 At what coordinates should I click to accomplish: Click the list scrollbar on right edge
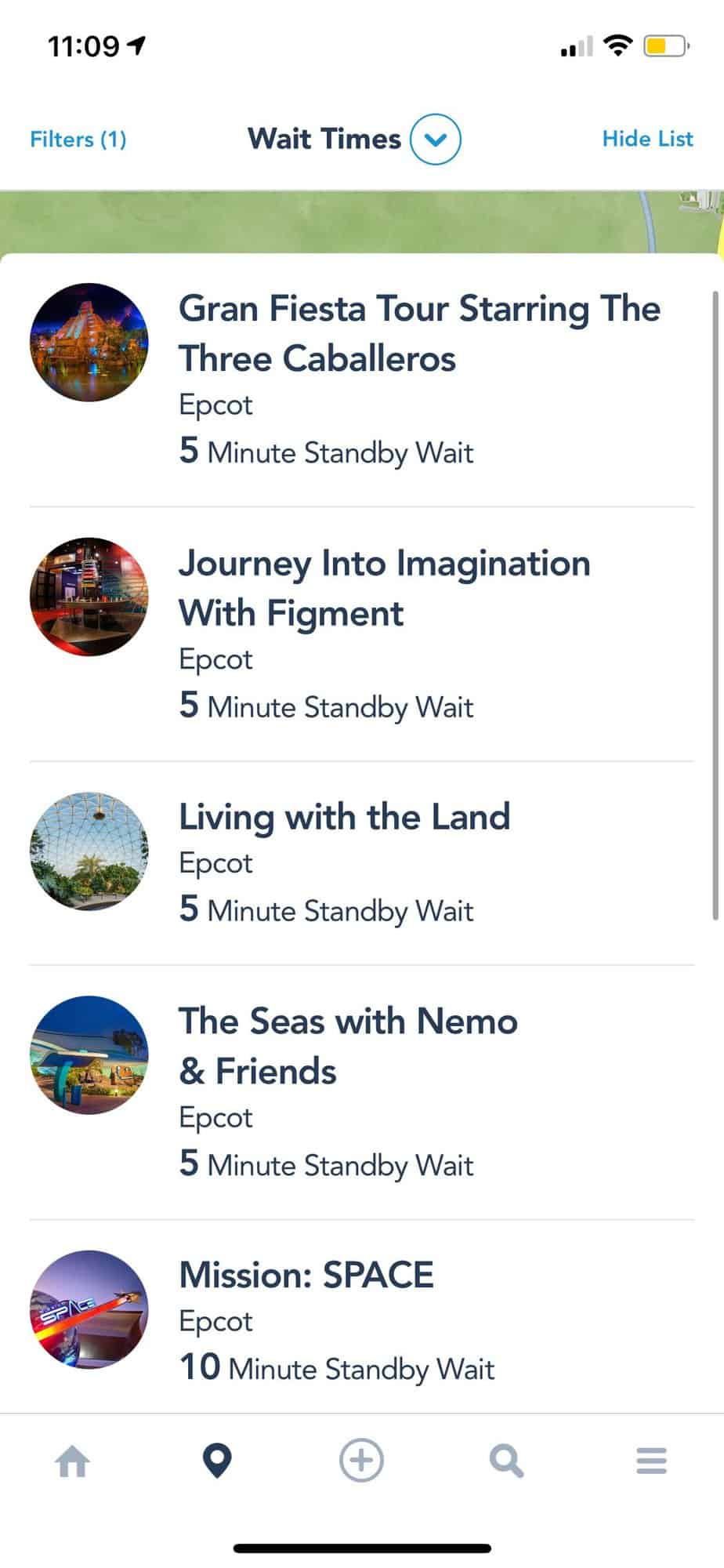click(x=715, y=604)
